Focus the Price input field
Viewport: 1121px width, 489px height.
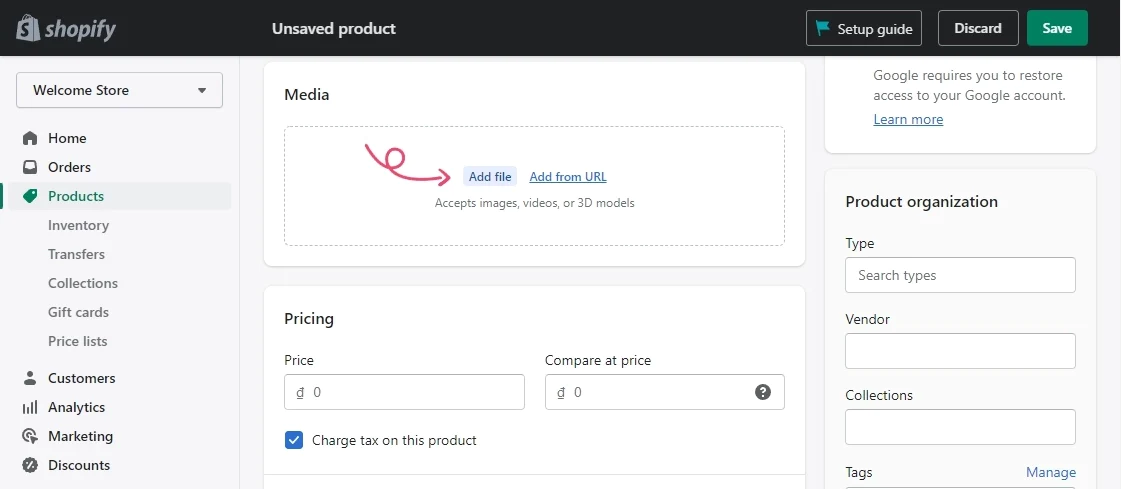pos(404,392)
